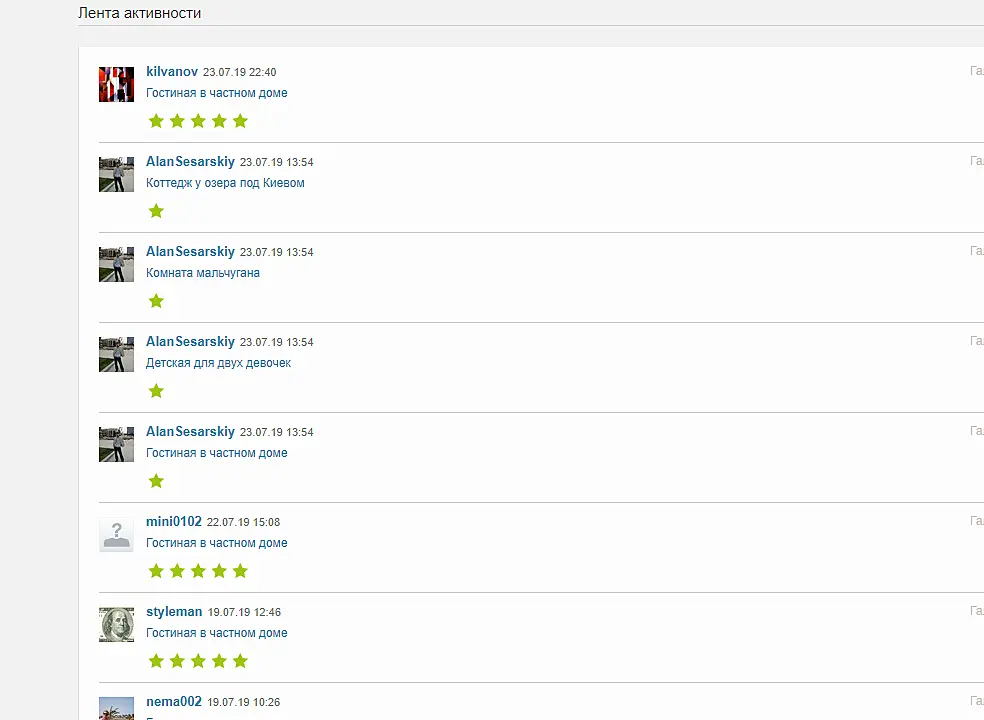984x720 pixels.
Task: Click third star in mini0102's rating
Action: (198, 571)
